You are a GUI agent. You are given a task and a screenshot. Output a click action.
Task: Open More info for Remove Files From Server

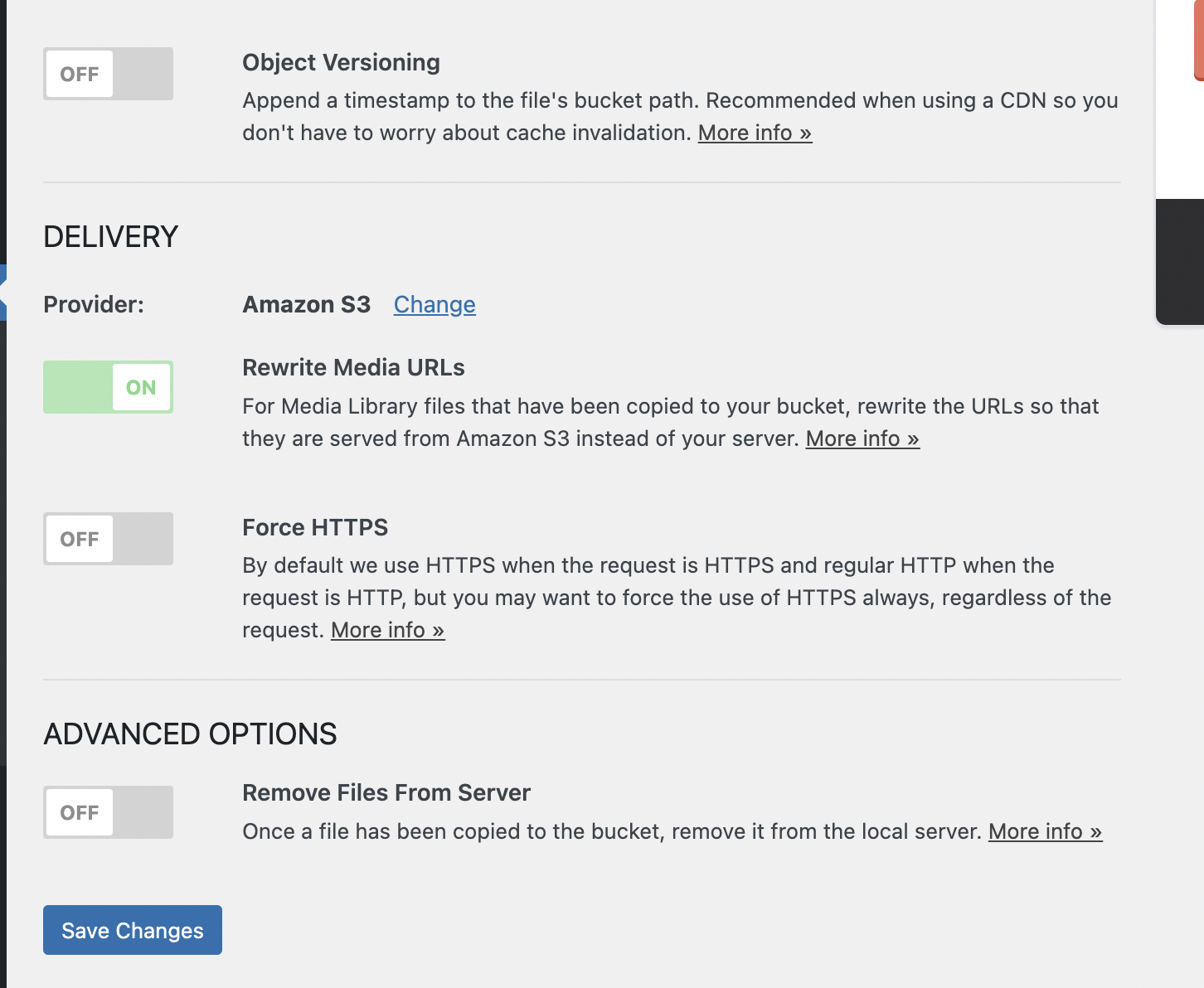[x=1045, y=831]
